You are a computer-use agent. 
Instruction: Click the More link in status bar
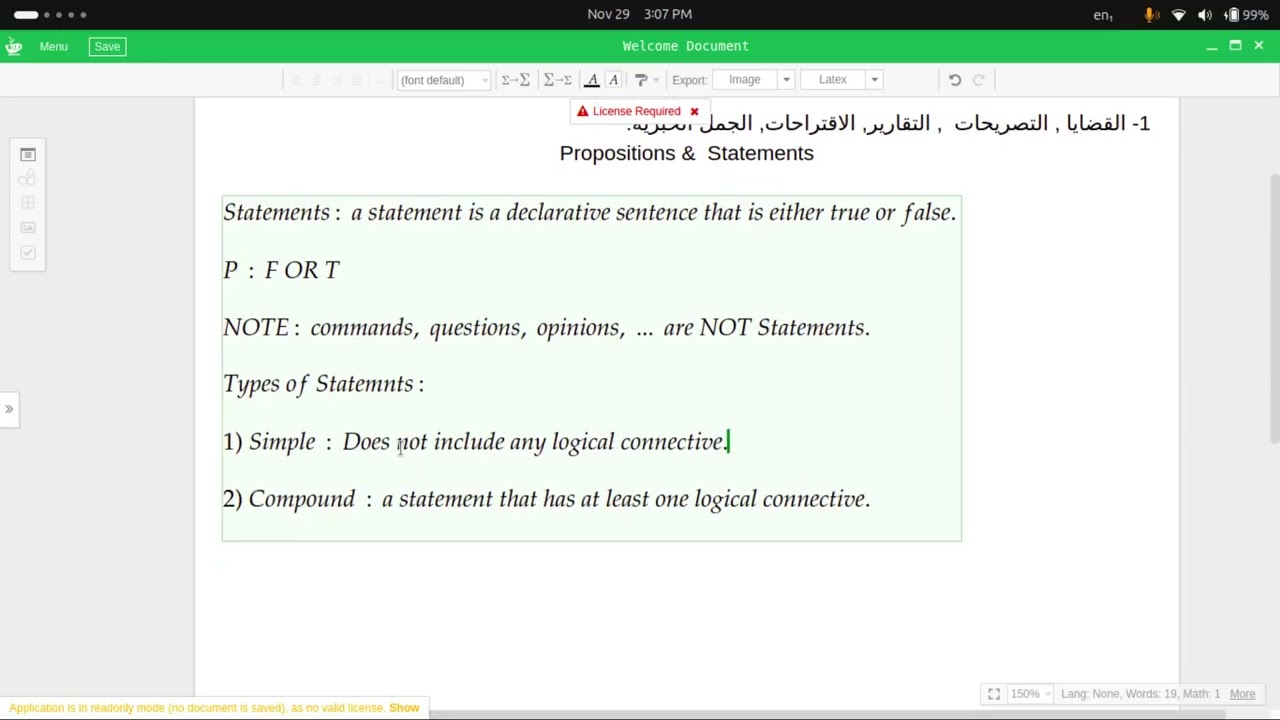point(1242,693)
